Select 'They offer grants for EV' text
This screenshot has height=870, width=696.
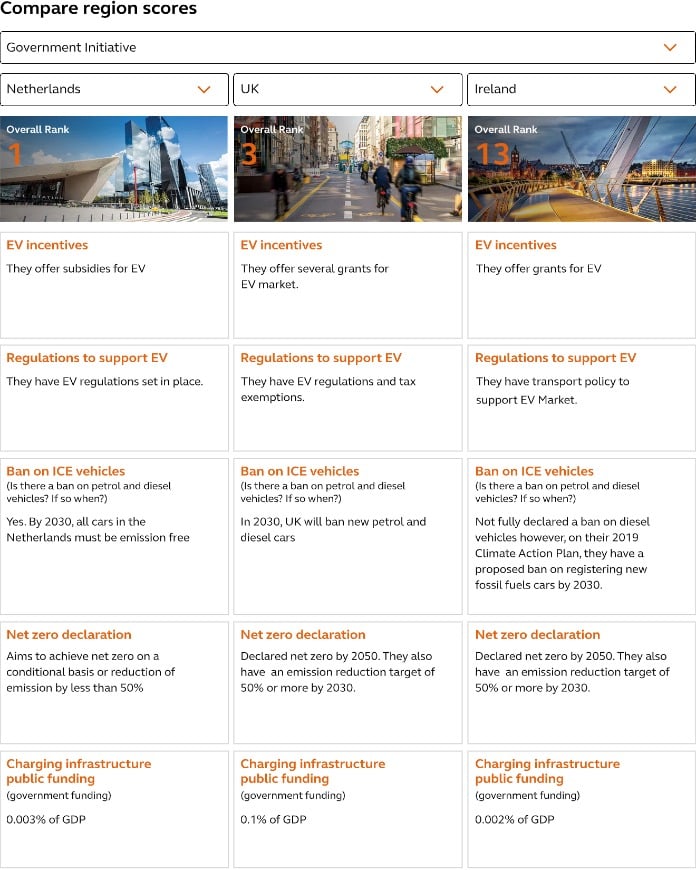click(538, 269)
